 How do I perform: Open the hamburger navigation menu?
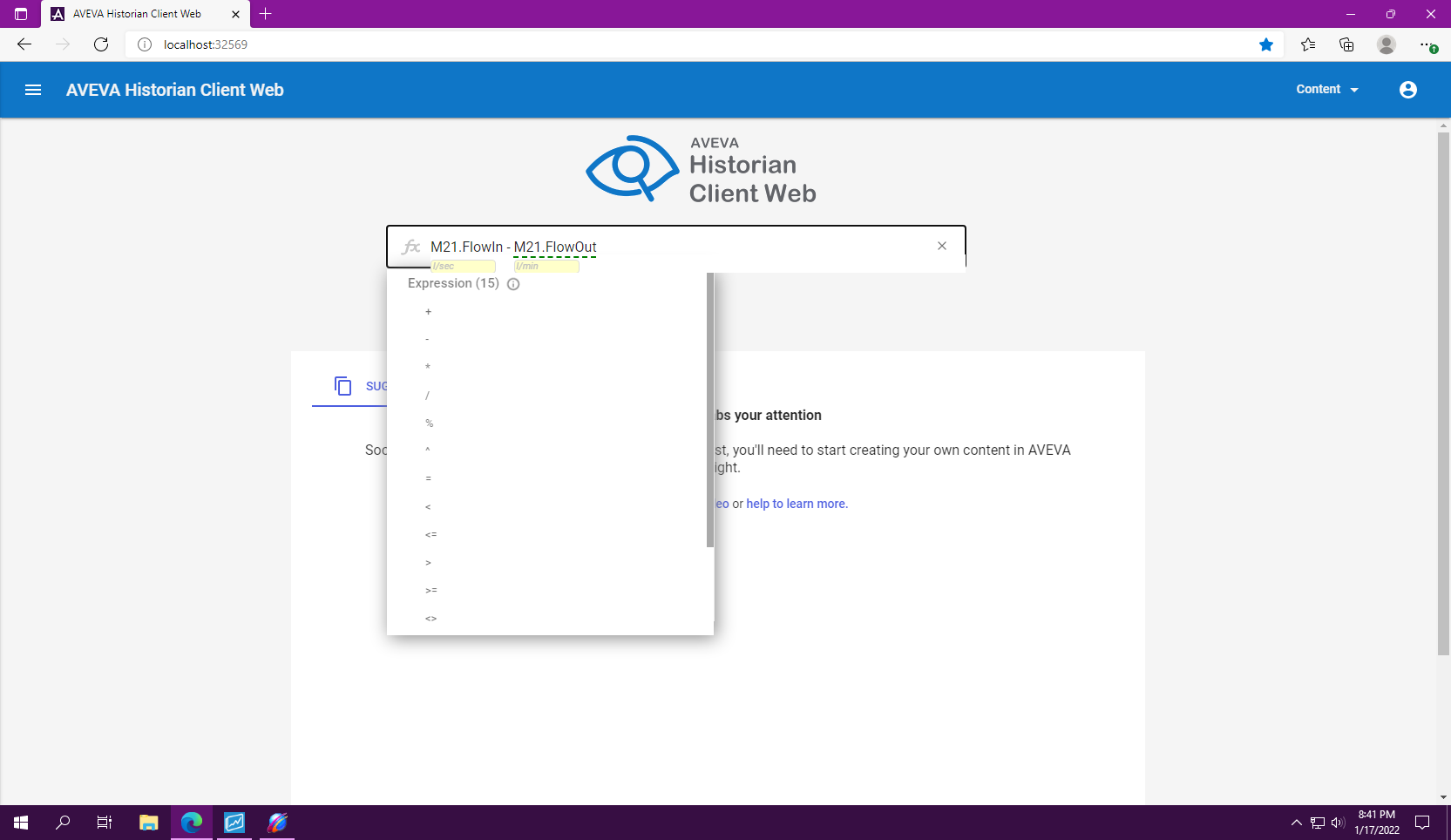point(33,90)
